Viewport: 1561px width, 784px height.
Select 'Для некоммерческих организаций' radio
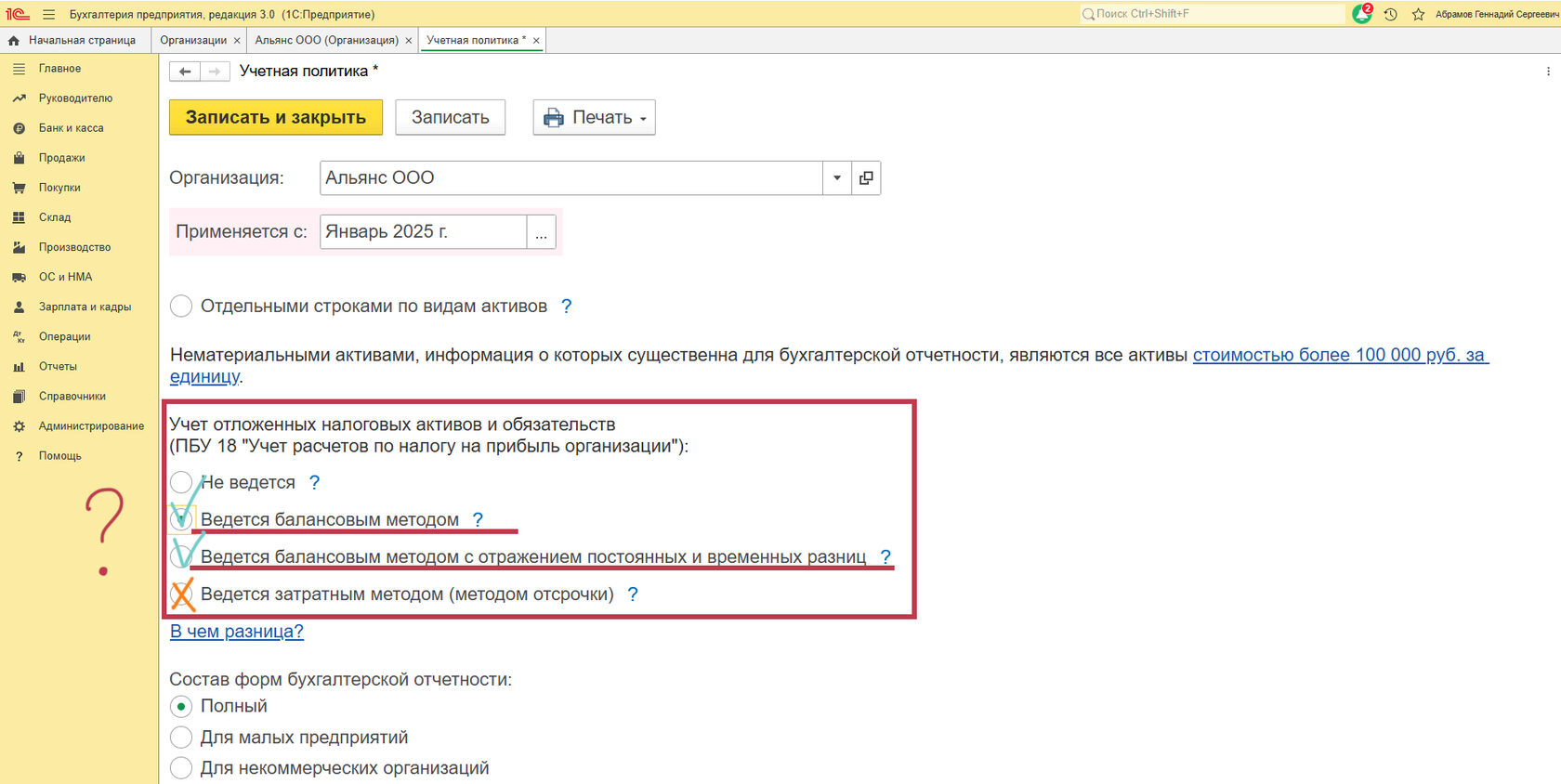coord(181,768)
